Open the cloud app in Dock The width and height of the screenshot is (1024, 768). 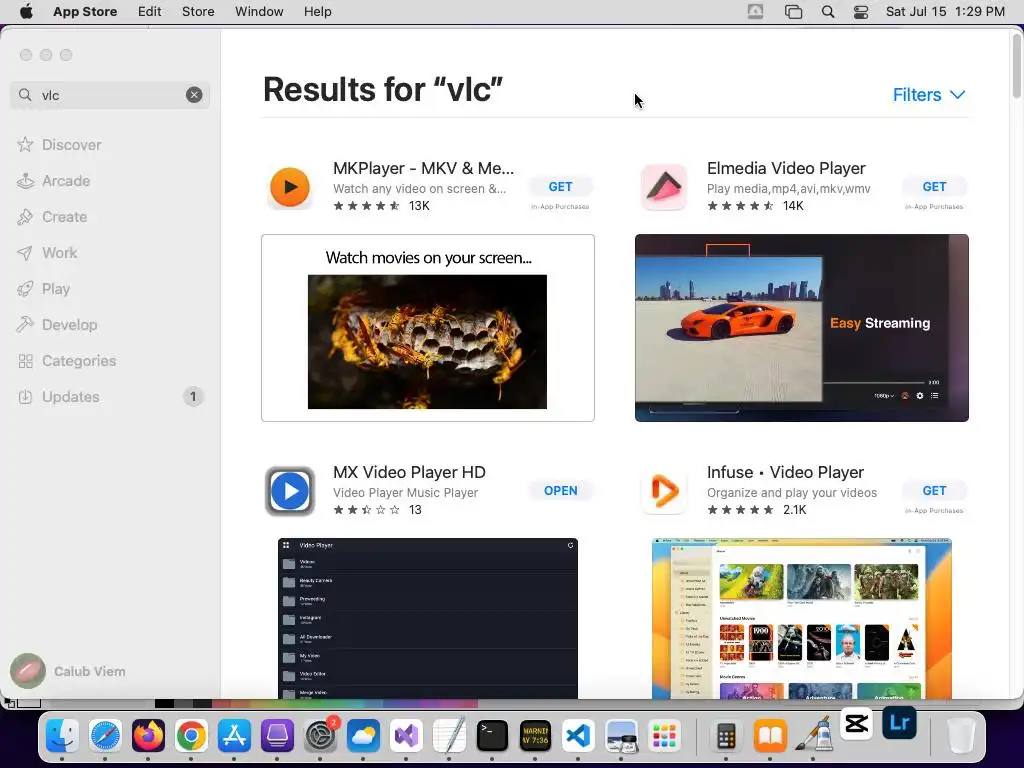(363, 737)
